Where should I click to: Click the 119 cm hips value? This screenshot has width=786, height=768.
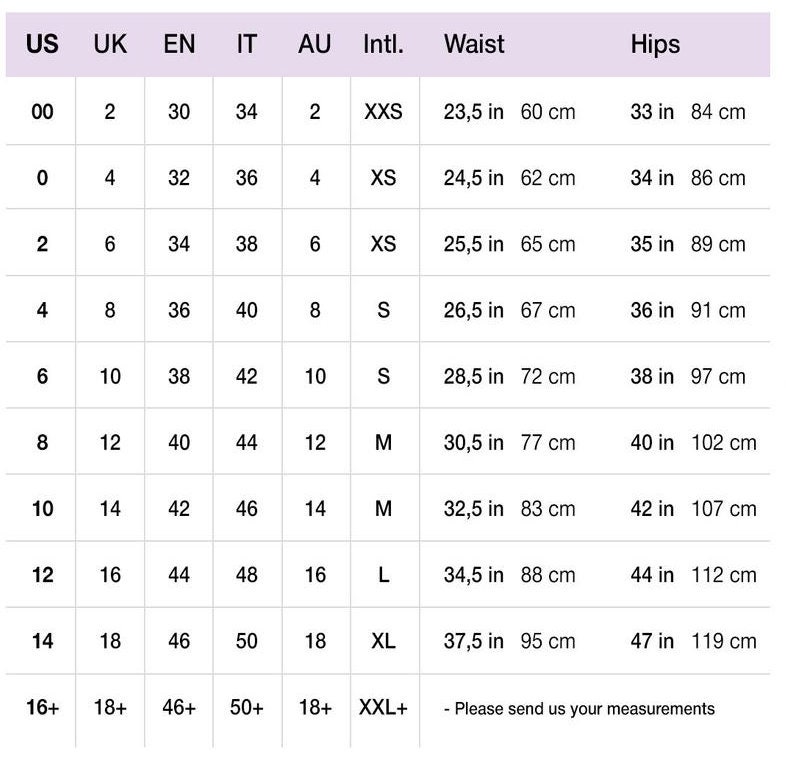pos(724,641)
